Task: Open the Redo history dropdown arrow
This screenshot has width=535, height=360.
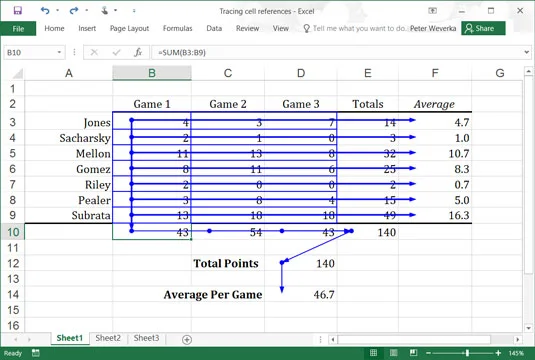Action: (x=87, y=11)
